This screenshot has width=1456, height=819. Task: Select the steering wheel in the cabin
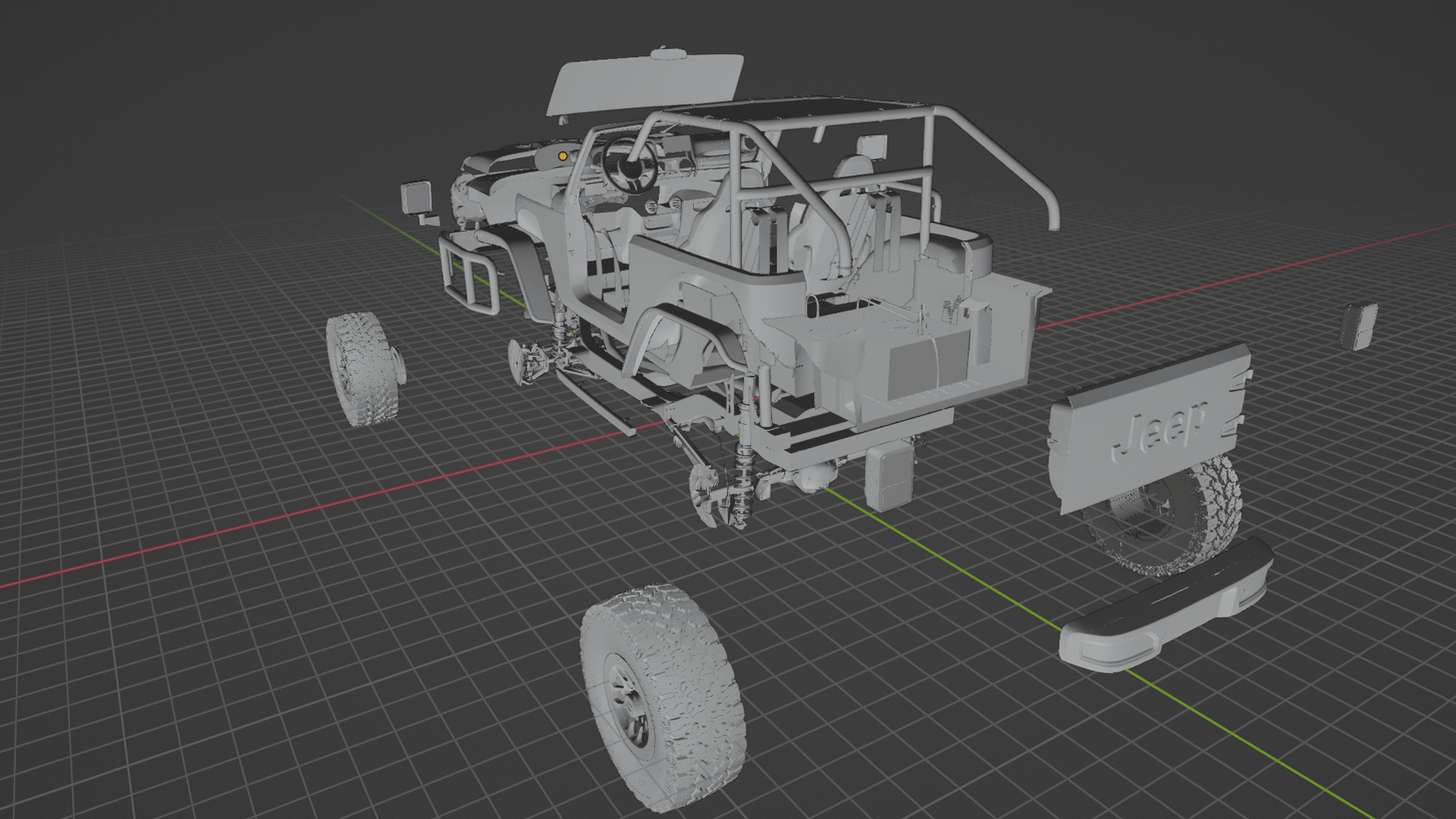(x=629, y=165)
